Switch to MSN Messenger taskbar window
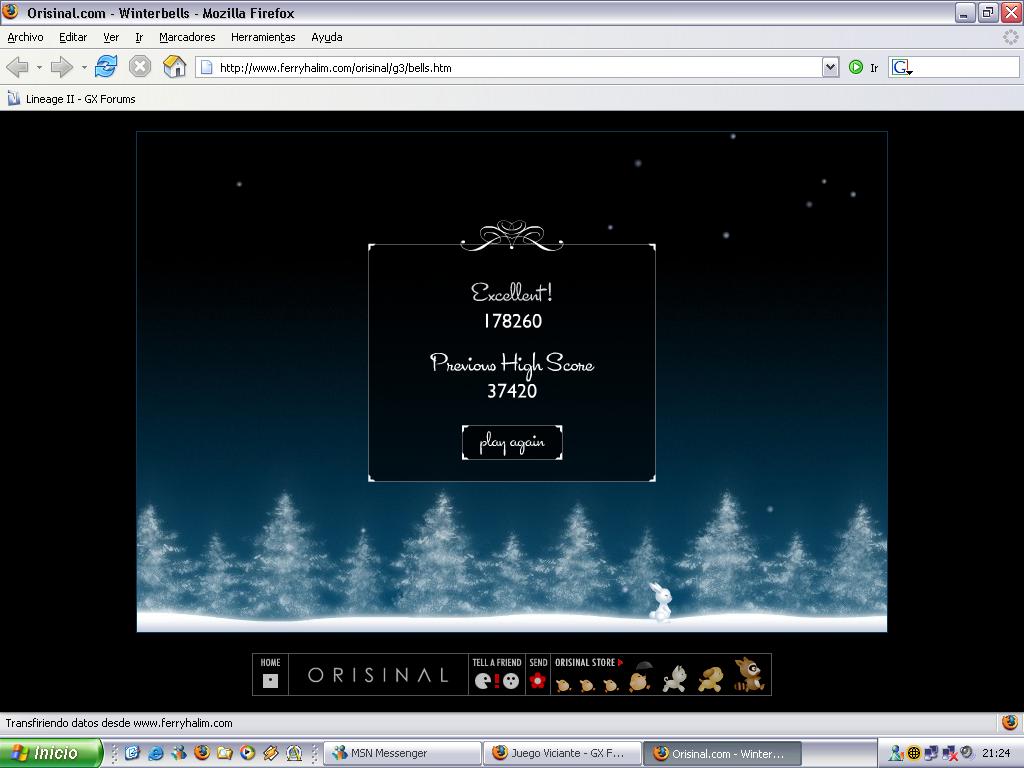Image resolution: width=1024 pixels, height=768 pixels. (403, 753)
